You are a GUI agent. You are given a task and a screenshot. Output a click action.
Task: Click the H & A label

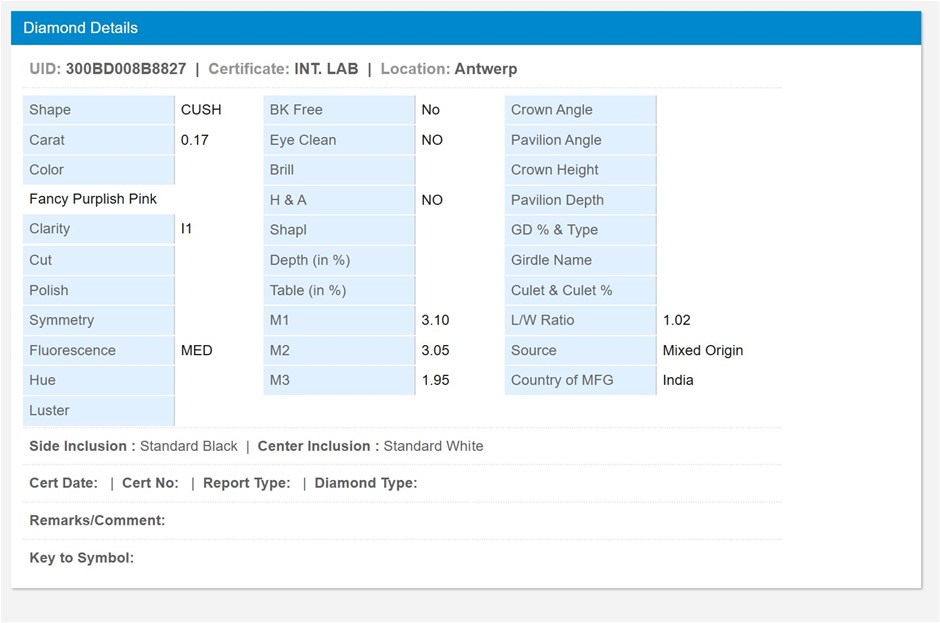pyautogui.click(x=288, y=200)
